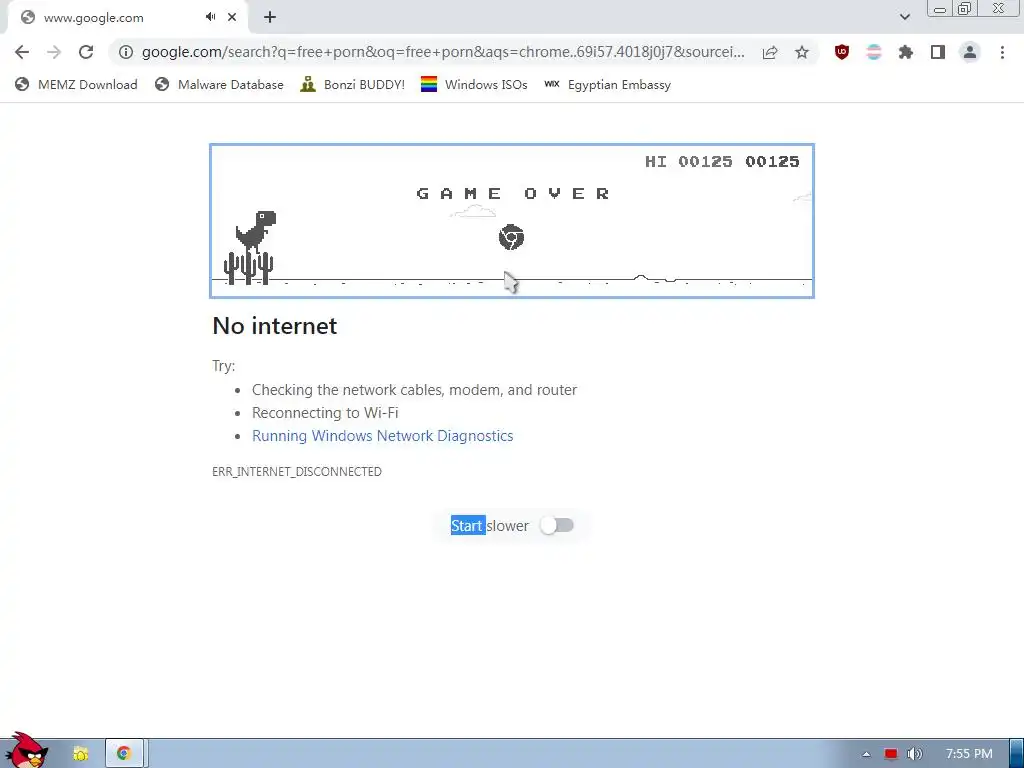Open the striped flag extension icon
Screen dimensions: 1024x768
pyautogui.click(x=874, y=52)
